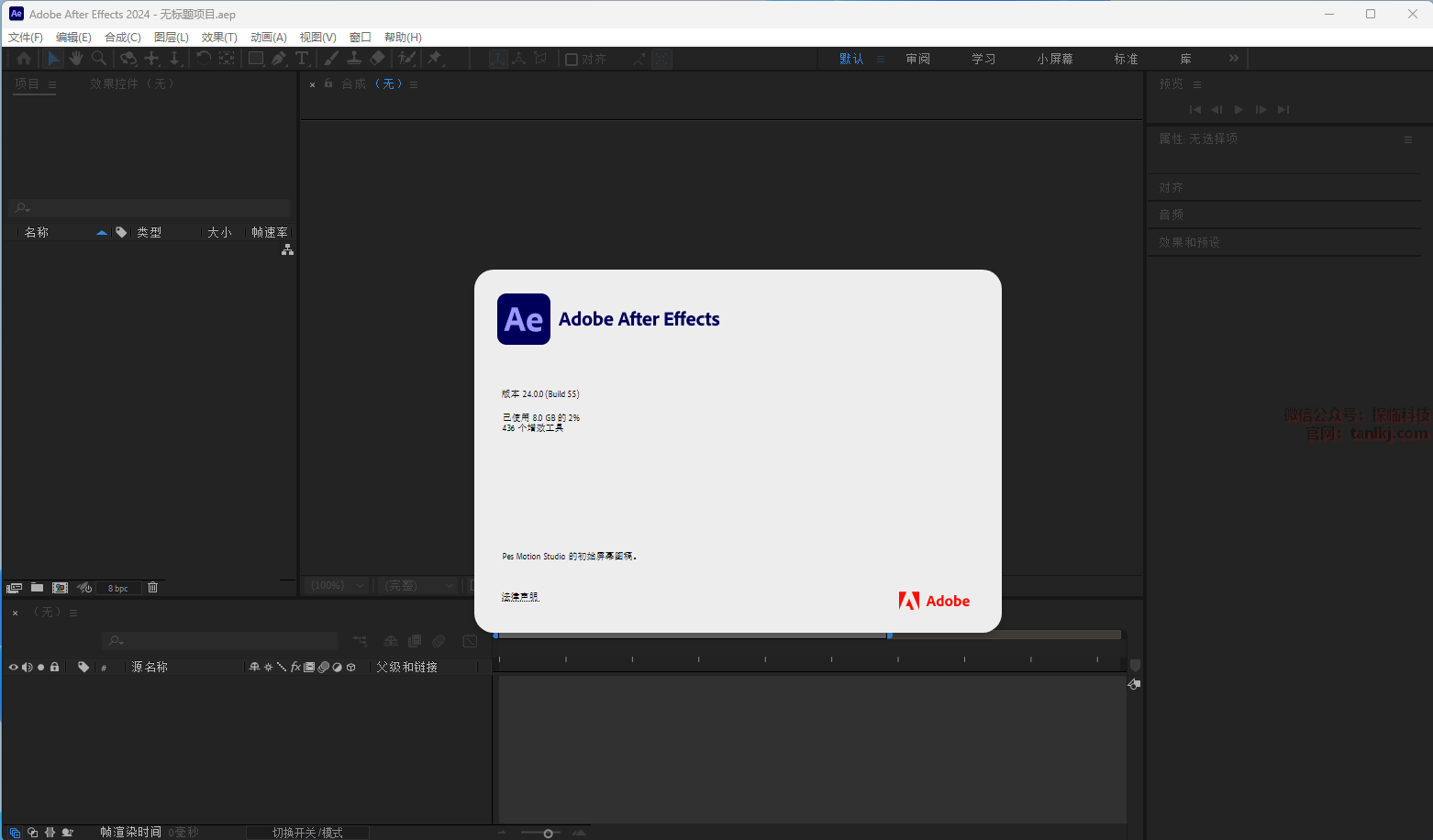Select the Hand tool in toolbar
The height and width of the screenshot is (840, 1433).
pyautogui.click(x=75, y=59)
